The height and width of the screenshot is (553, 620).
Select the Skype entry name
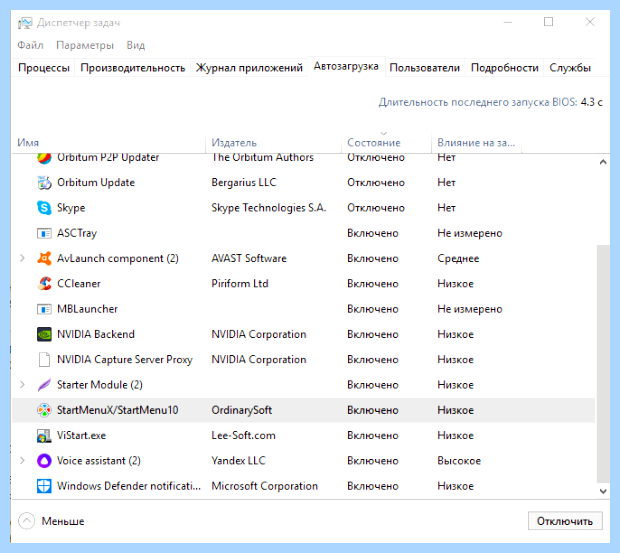click(x=71, y=208)
